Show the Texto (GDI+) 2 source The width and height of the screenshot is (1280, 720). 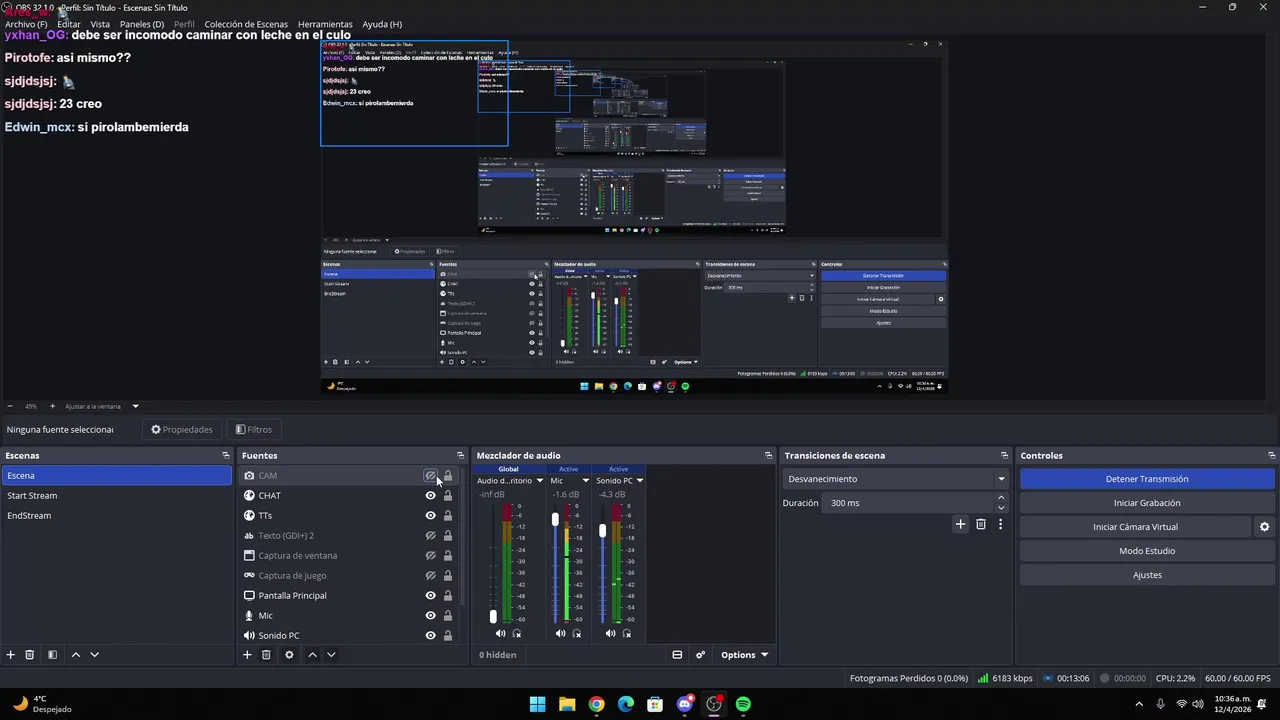tap(430, 536)
